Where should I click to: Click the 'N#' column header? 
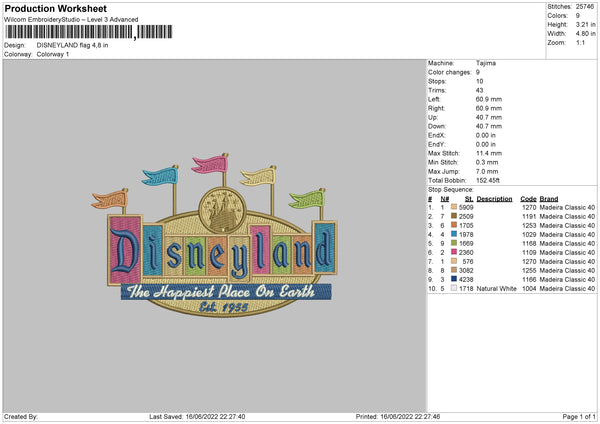pos(445,199)
